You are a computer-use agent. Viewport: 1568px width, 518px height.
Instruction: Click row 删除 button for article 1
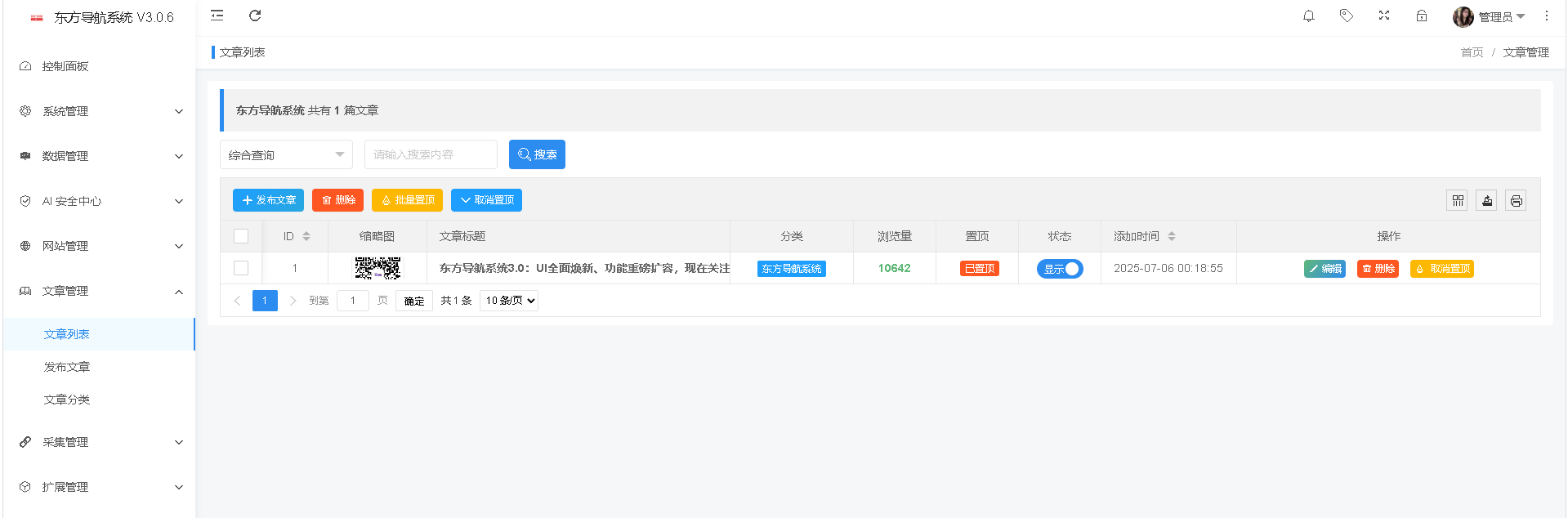click(1378, 269)
